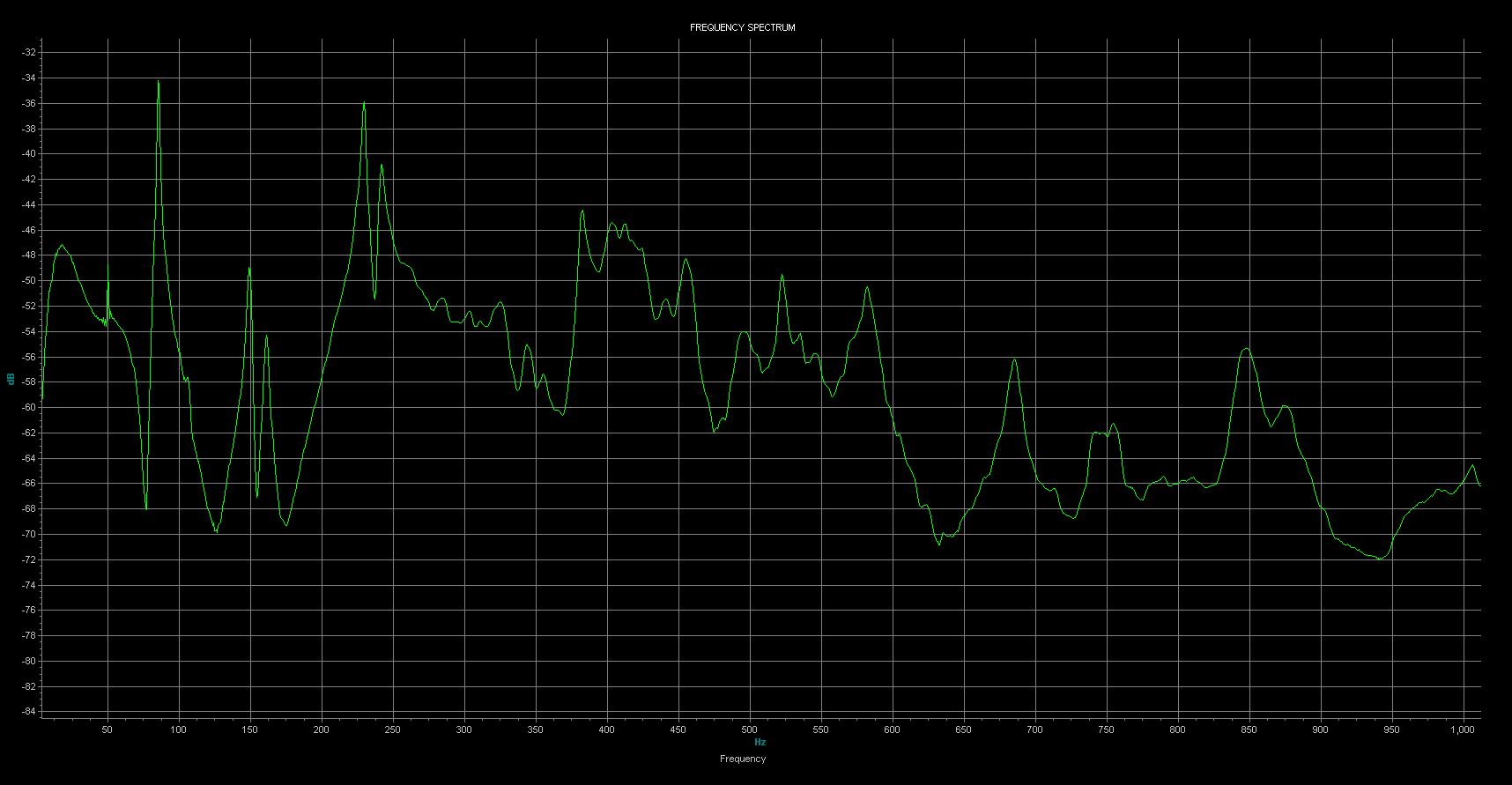The height and width of the screenshot is (785, 1512).
Task: Select the 50 tick on frequency axis
Action: point(107,729)
